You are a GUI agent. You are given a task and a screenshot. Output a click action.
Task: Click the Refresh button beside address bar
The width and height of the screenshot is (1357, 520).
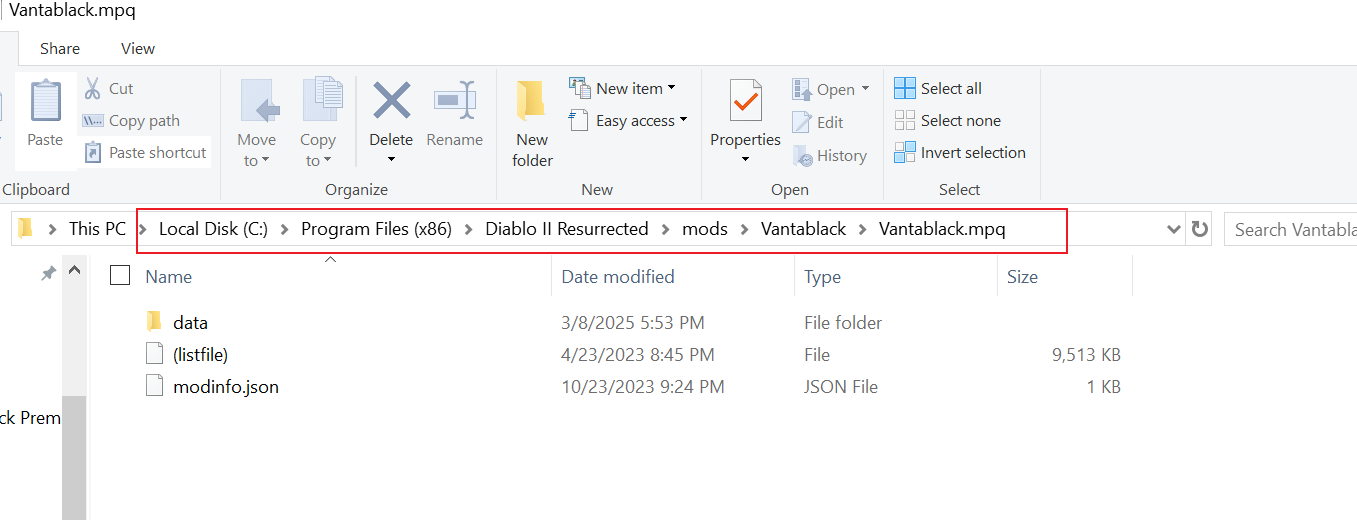click(1200, 229)
